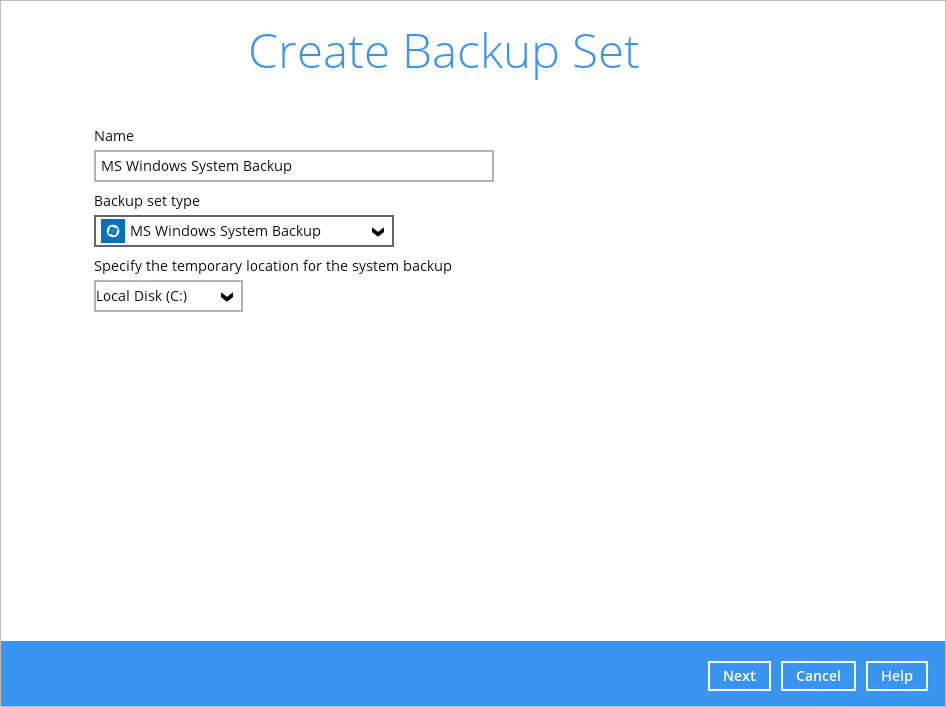This screenshot has width=946, height=707.
Task: Click the blue backup icon in type dropdown
Action: (x=113, y=231)
